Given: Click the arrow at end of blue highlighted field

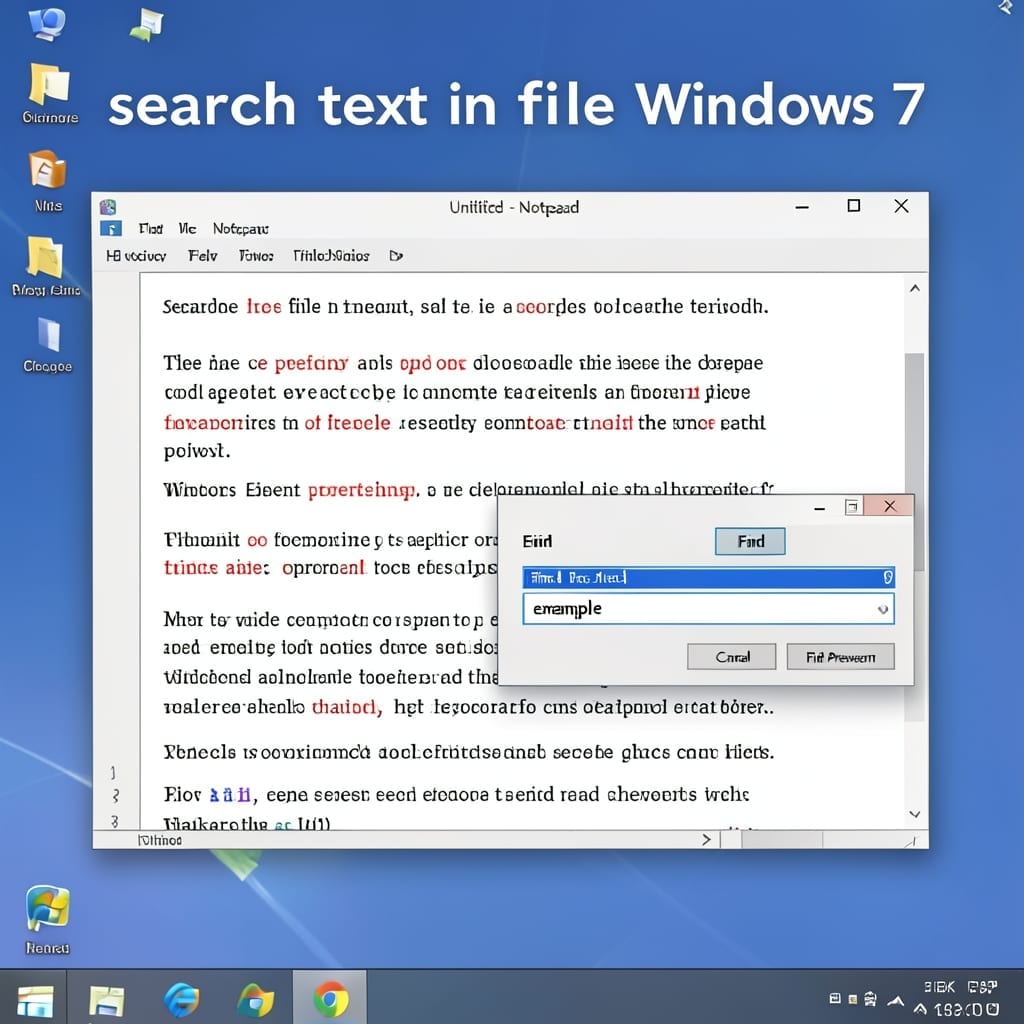Looking at the screenshot, I should (x=888, y=577).
